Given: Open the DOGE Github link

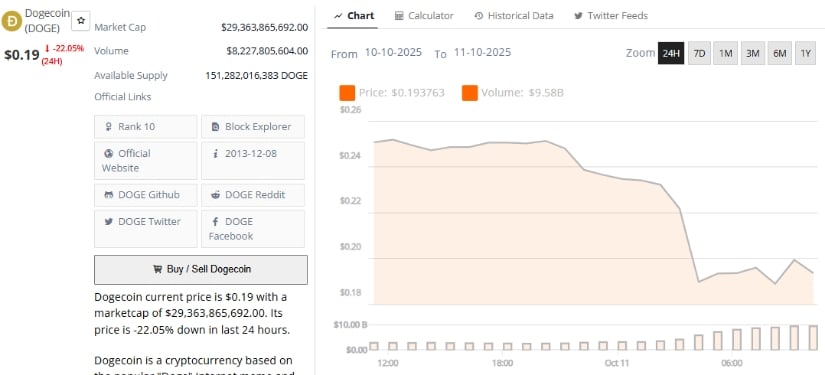Looking at the screenshot, I should click(x=146, y=195).
